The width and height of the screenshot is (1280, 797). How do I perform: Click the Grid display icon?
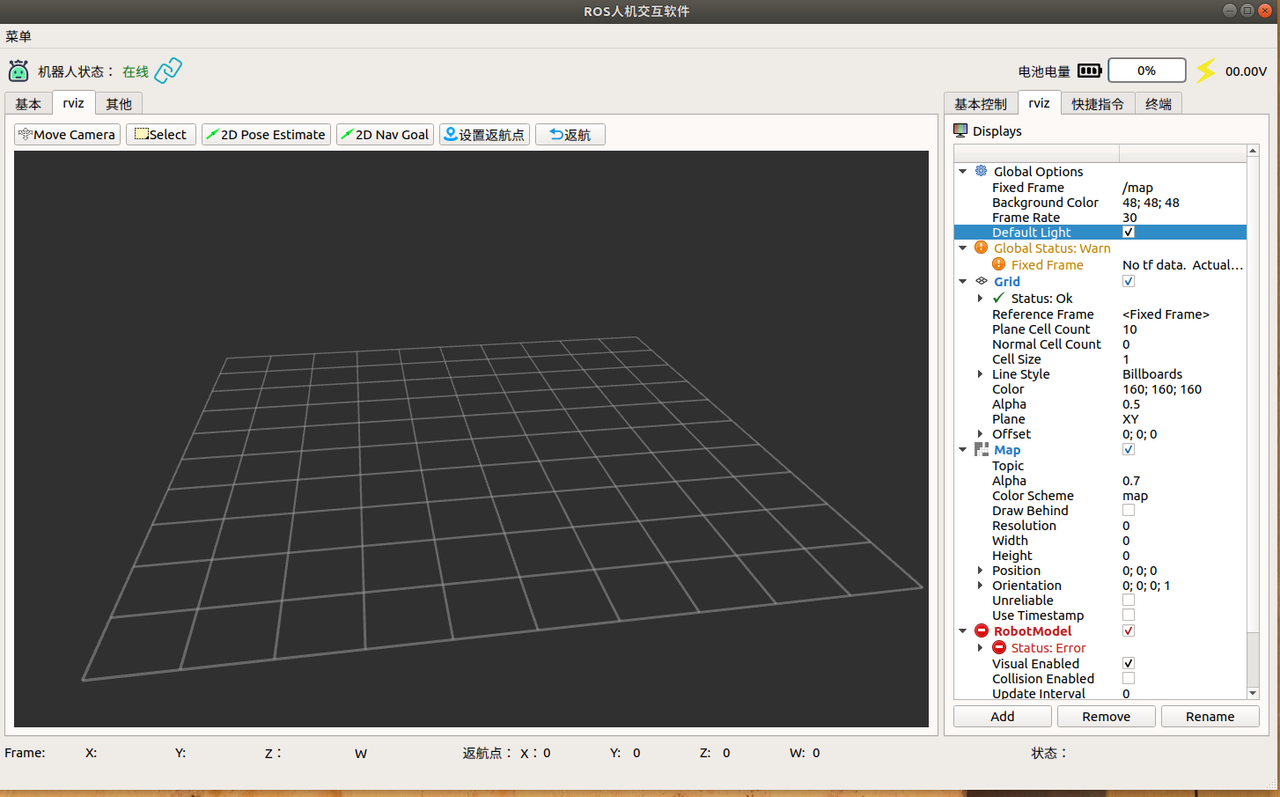[981, 282]
